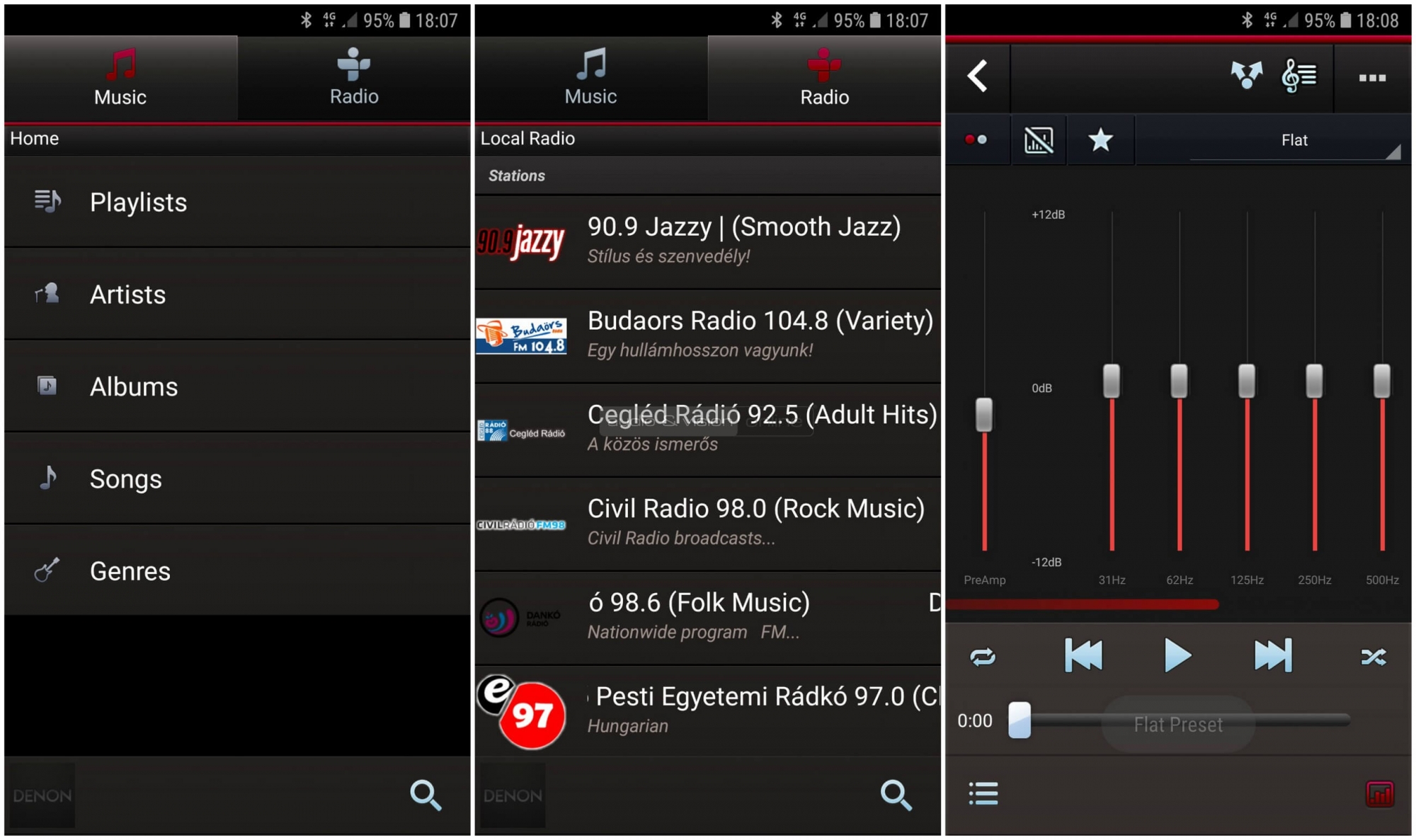Click the Genres guitar icon
1416x840 pixels.
[x=47, y=570]
